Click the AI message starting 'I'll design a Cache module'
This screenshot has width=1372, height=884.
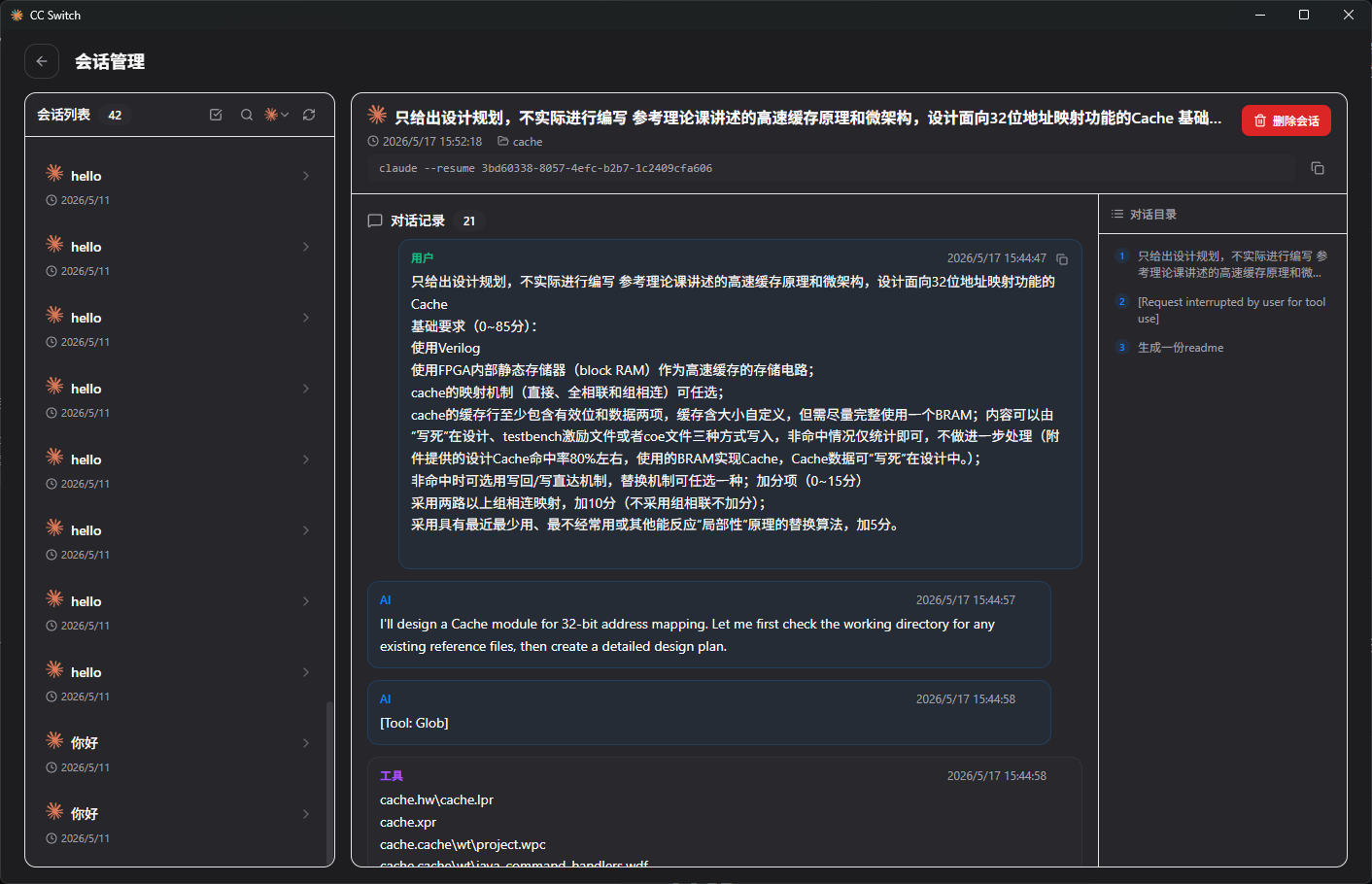pos(708,625)
